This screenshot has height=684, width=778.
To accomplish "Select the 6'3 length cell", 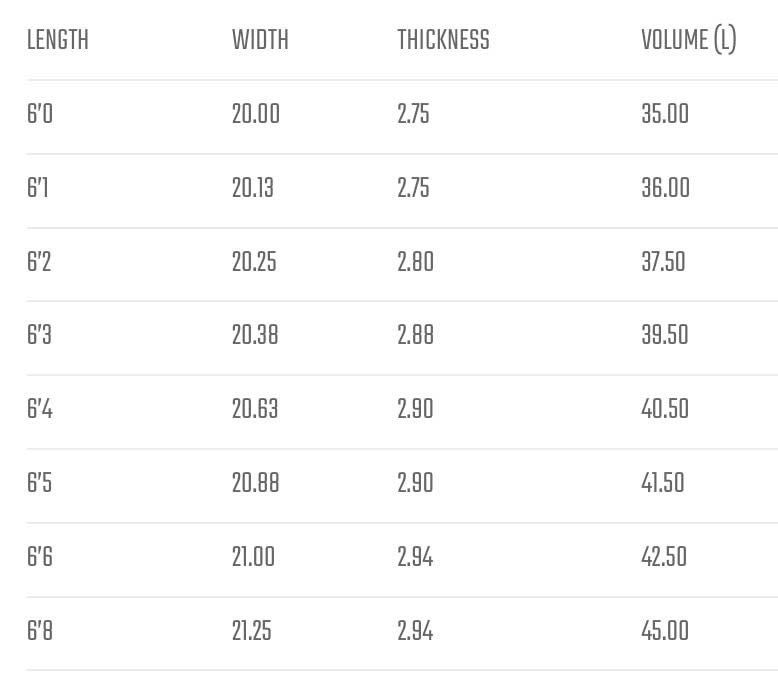I will point(39,335).
